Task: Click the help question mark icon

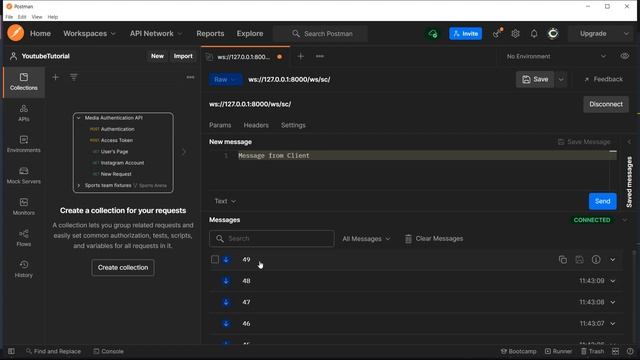Action: (630, 351)
